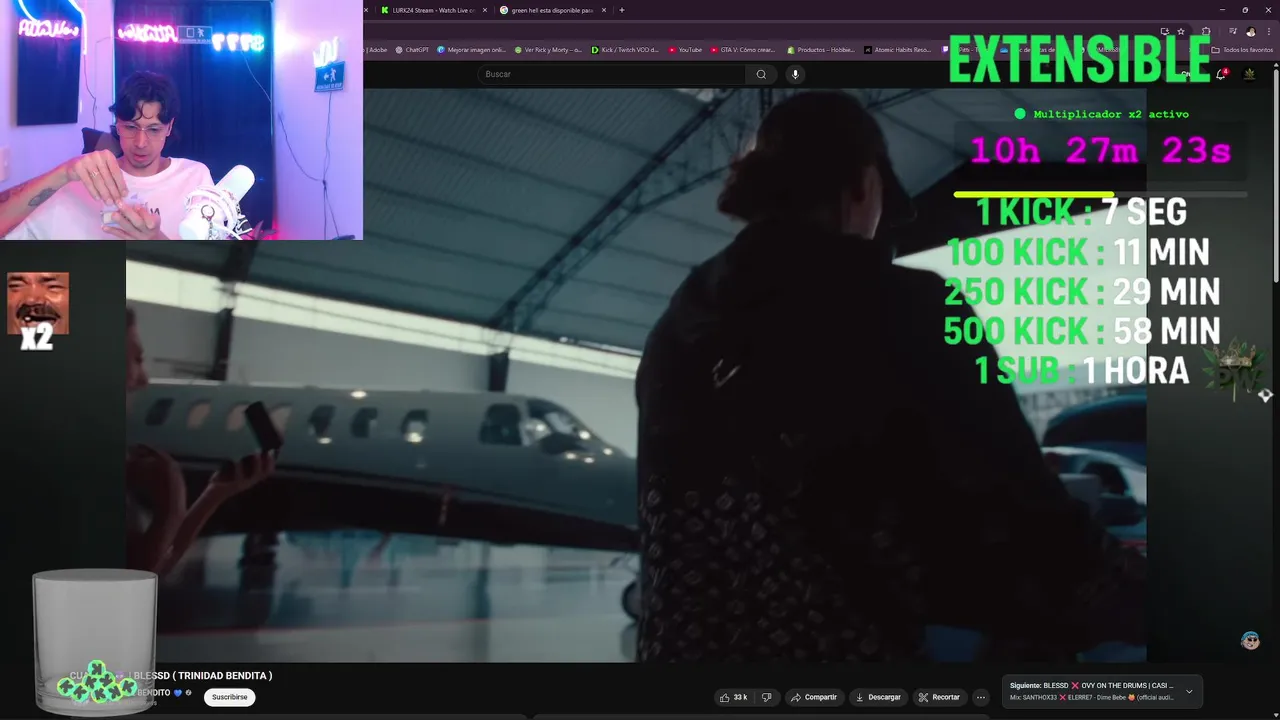Dislike the video with thumbs down
The width and height of the screenshot is (1280, 720).
[x=766, y=697]
